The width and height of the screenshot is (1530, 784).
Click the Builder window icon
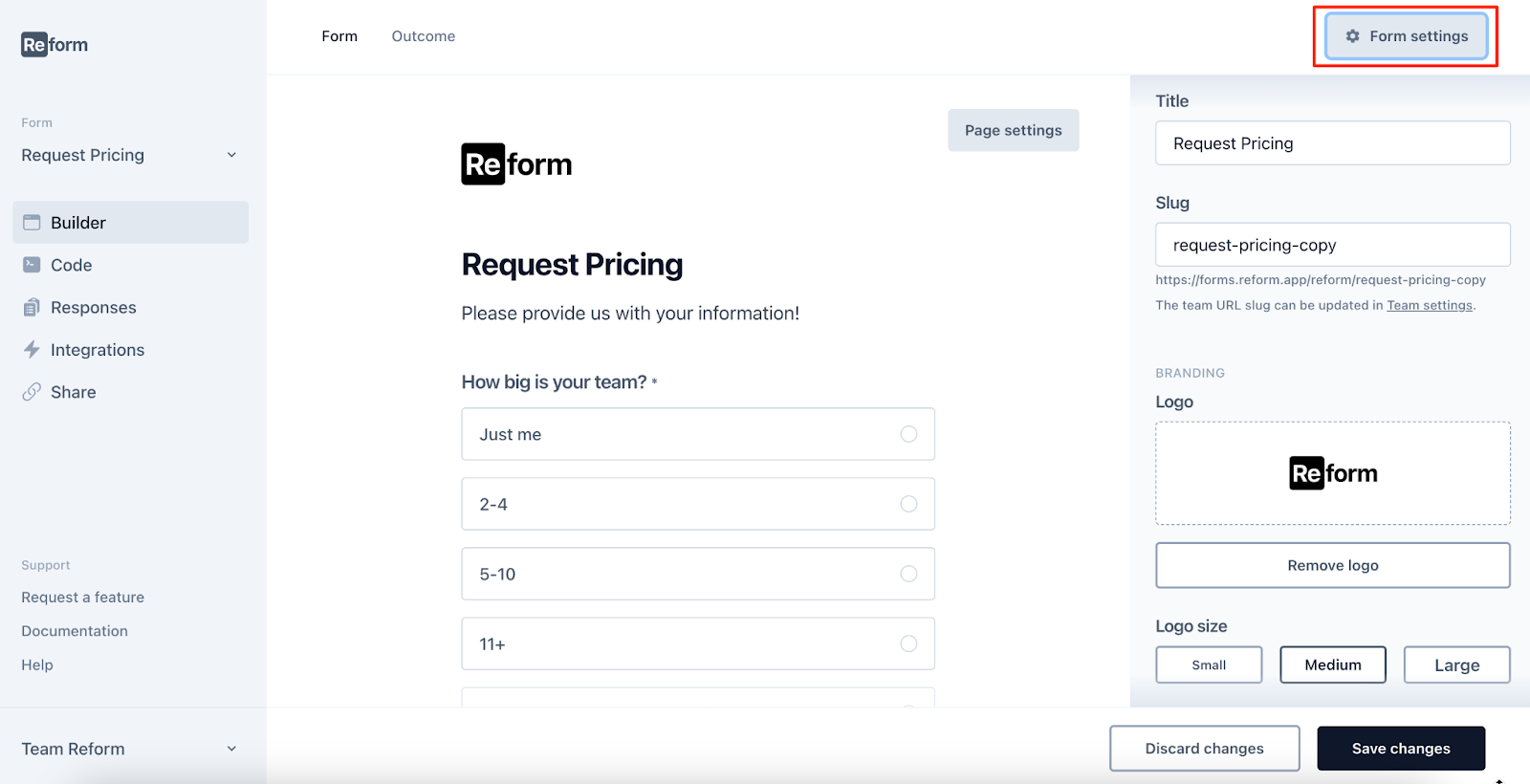coord(32,223)
